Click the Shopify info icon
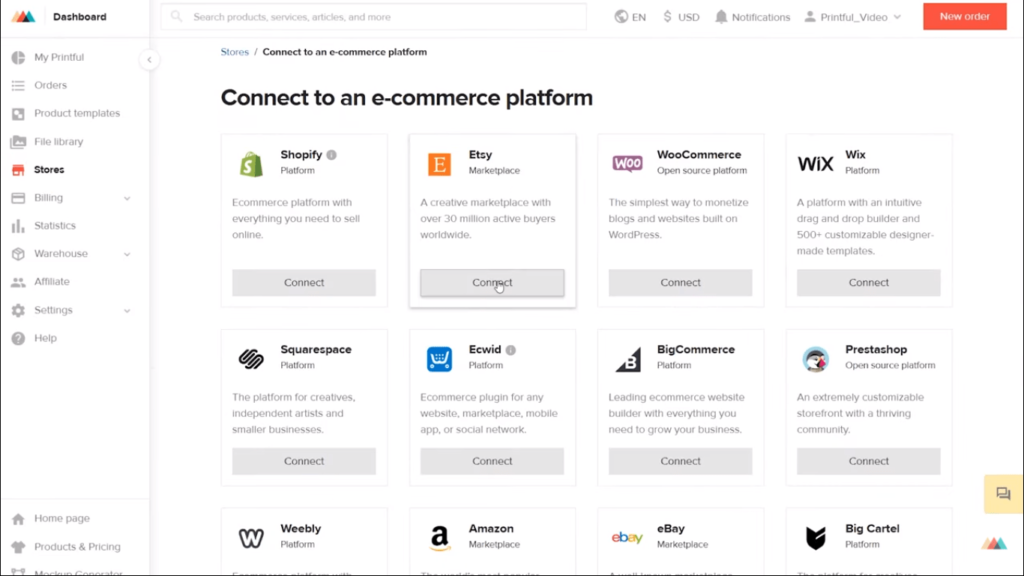 coord(332,155)
